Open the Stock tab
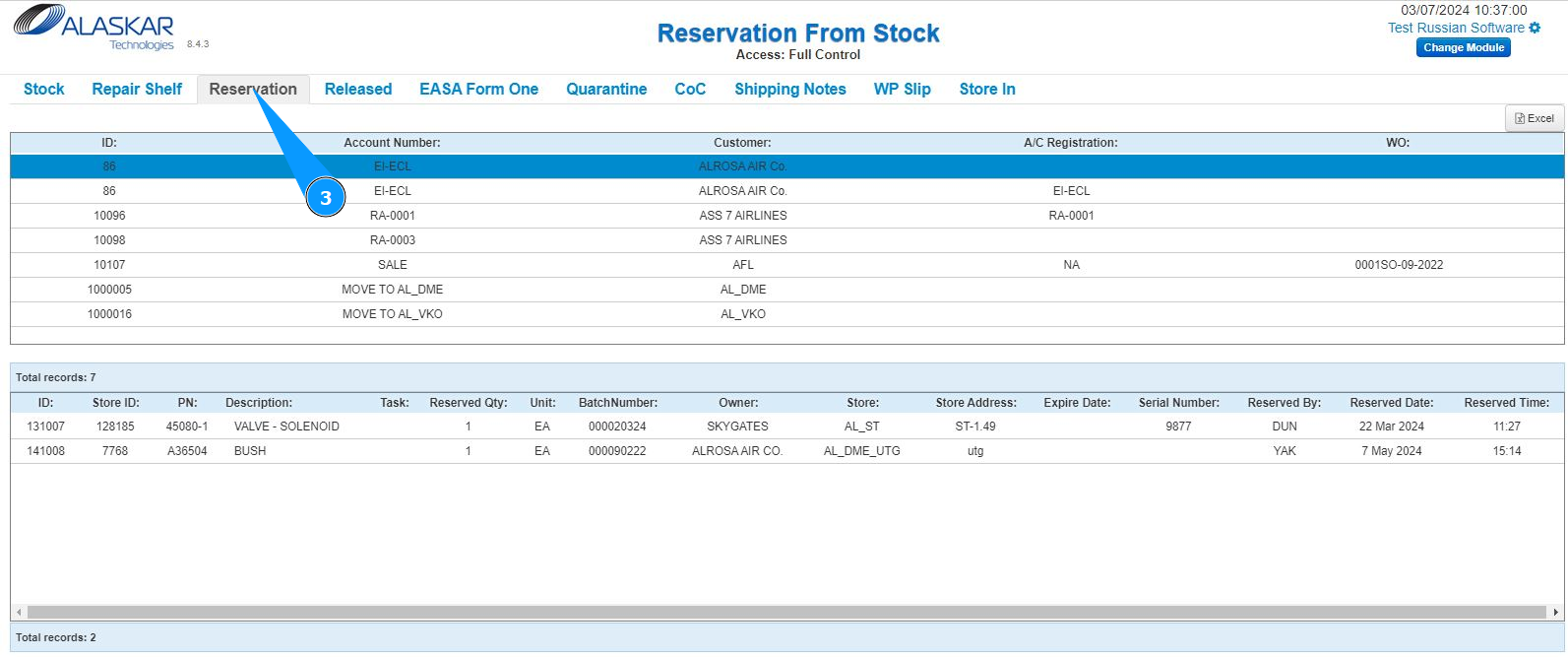The image size is (1568, 657). coord(43,89)
